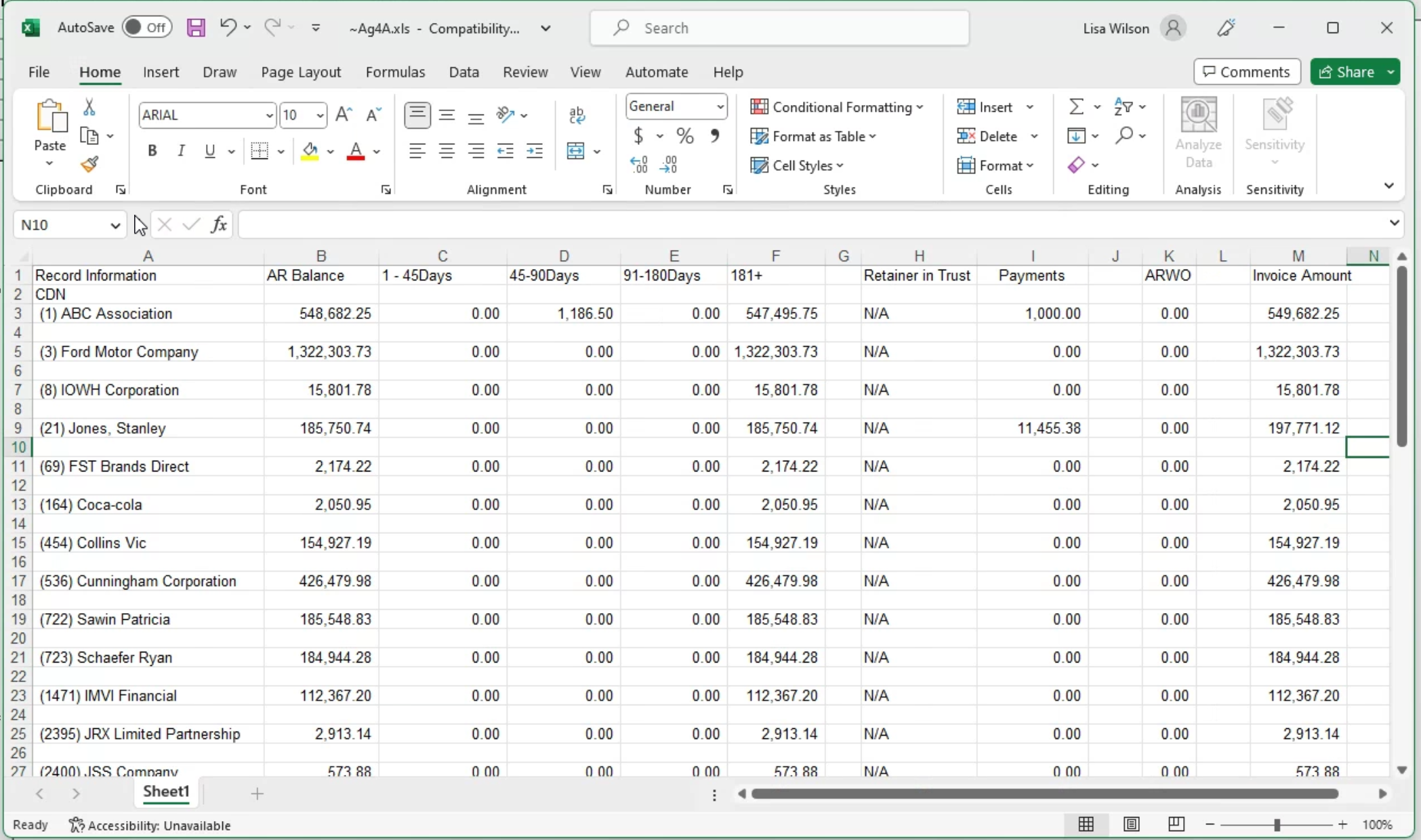The height and width of the screenshot is (840, 1421).
Task: Adjust the zoom slider handle
Action: pyautogui.click(x=1277, y=824)
